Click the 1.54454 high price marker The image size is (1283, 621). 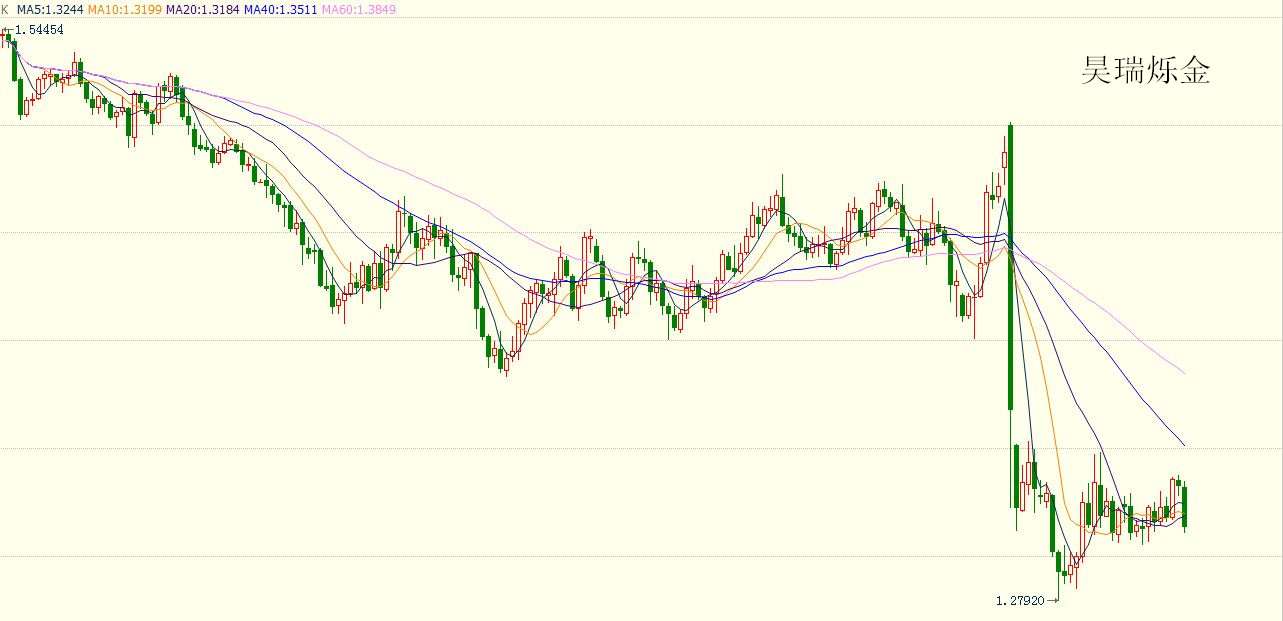tap(40, 30)
